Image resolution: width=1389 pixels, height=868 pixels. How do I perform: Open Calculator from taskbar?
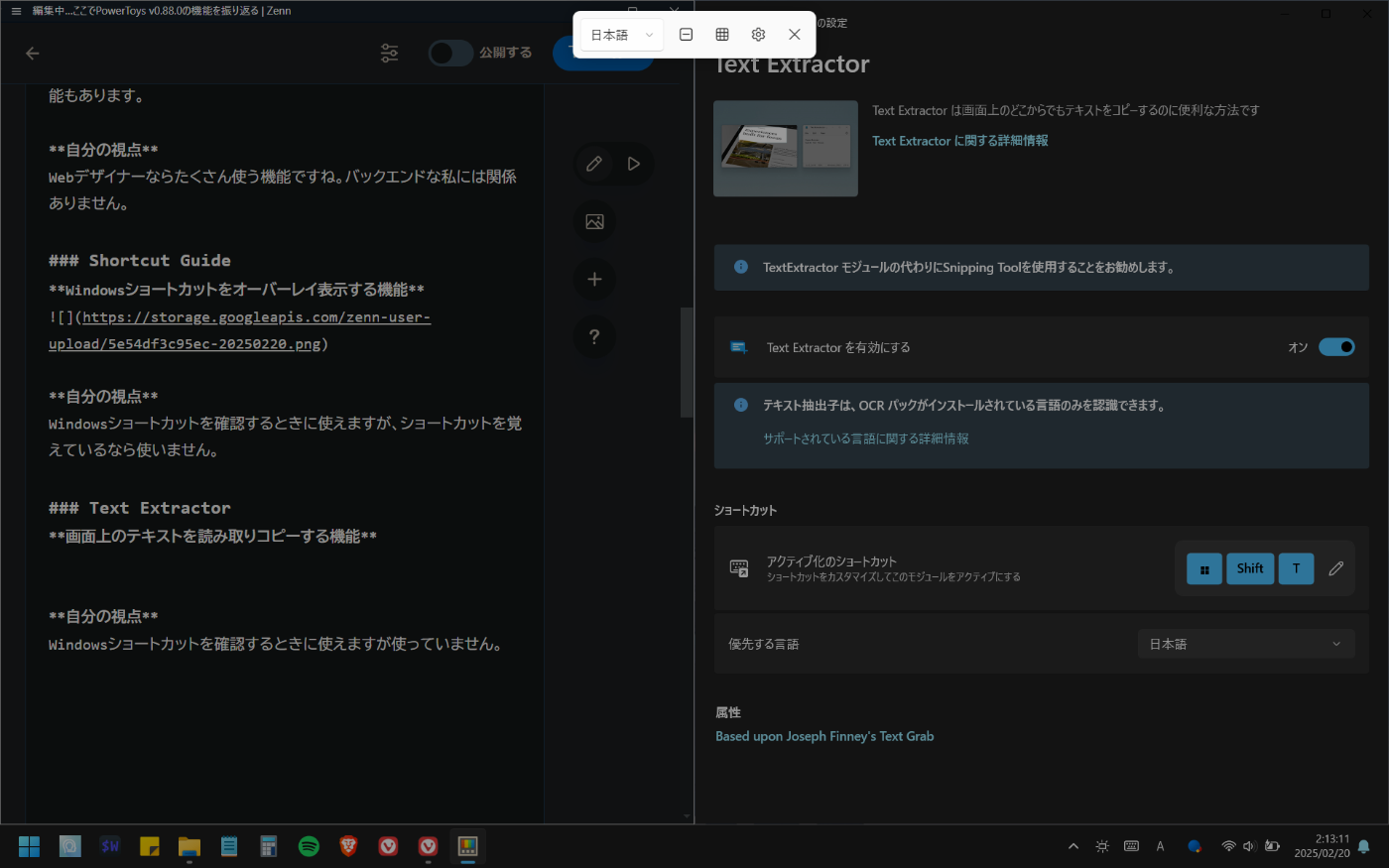pos(269,846)
